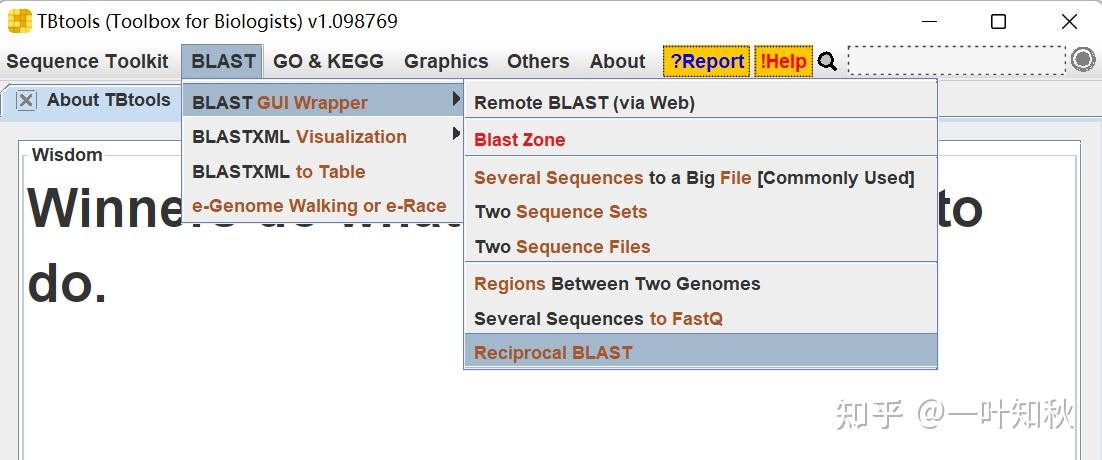Maximize the TBtools window

998,21
